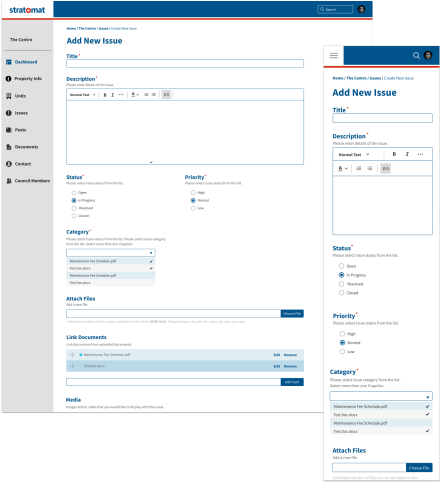Click the link icon in mobile toolbar
This screenshot has width=440, height=482.
click(x=386, y=168)
